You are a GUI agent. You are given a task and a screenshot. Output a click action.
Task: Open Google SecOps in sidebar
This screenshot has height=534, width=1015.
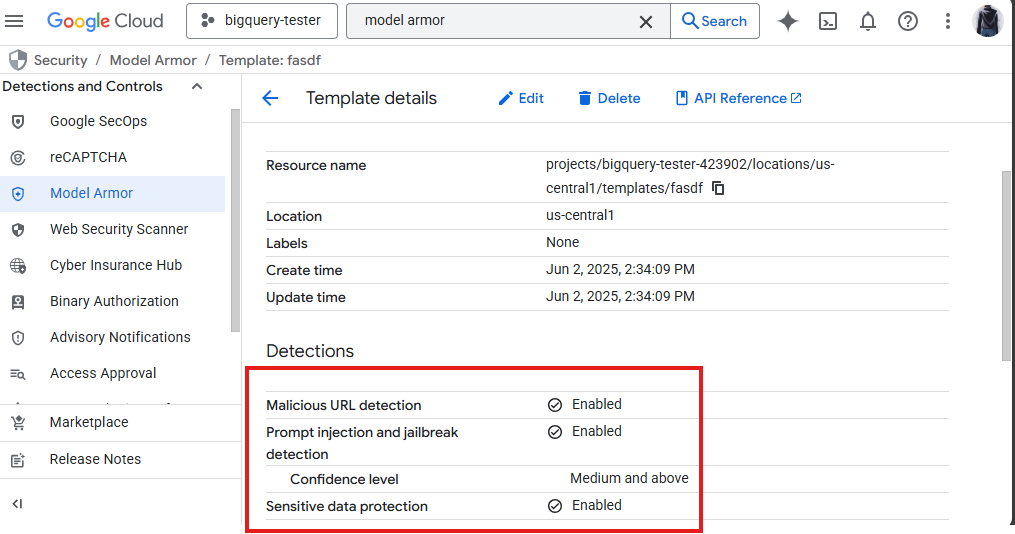coord(113,121)
